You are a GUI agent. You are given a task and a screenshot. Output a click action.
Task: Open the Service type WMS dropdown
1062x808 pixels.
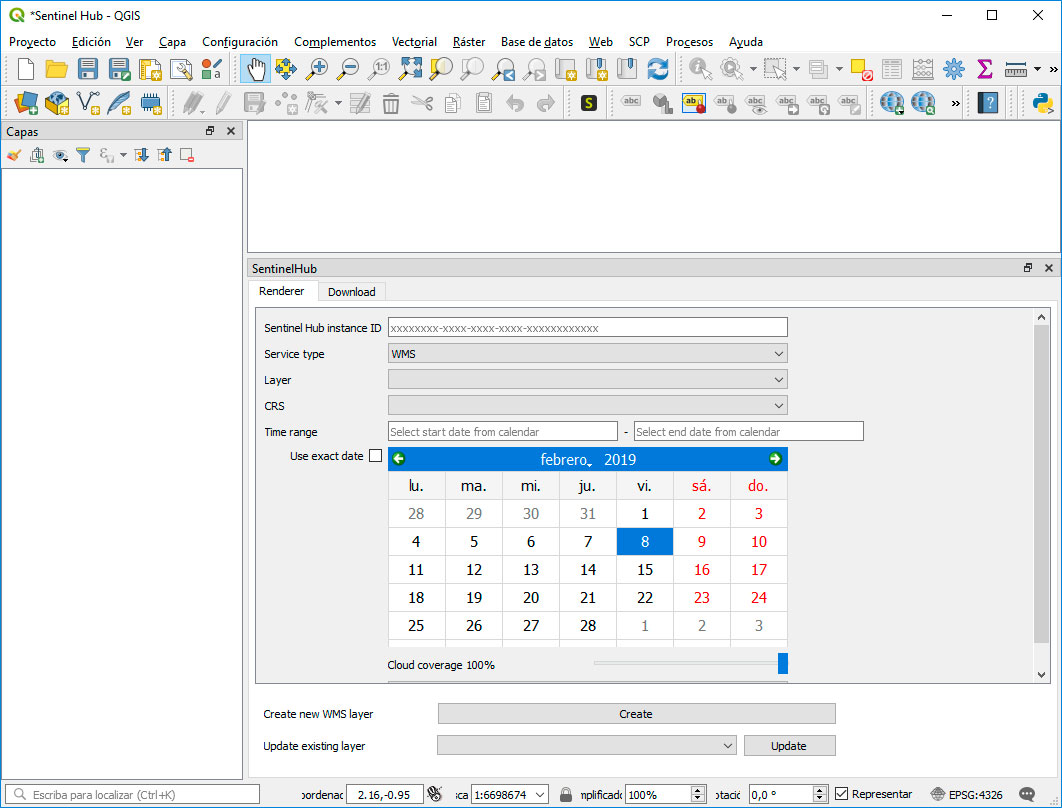click(x=587, y=354)
